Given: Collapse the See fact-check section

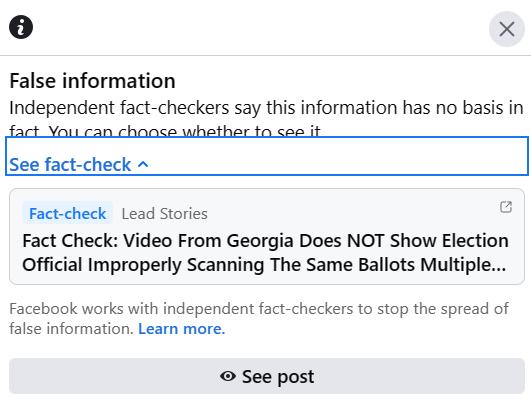Looking at the screenshot, I should pyautogui.click(x=267, y=156).
